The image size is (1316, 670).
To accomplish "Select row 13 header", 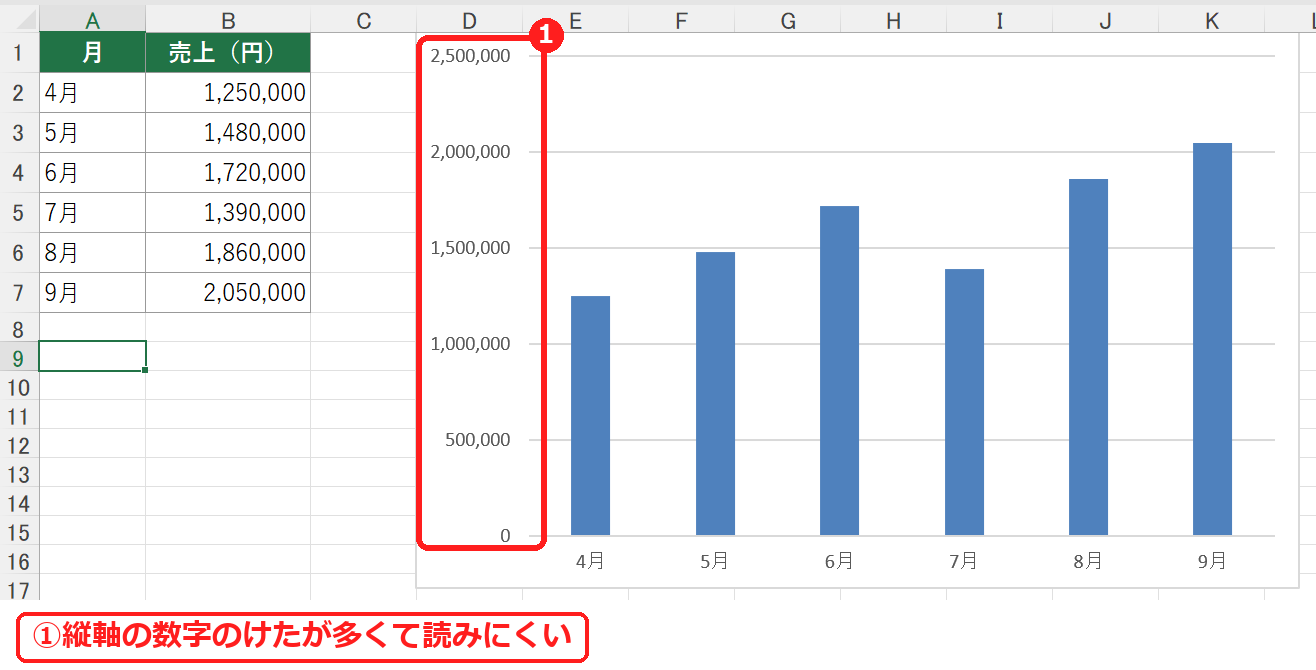I will [19, 473].
